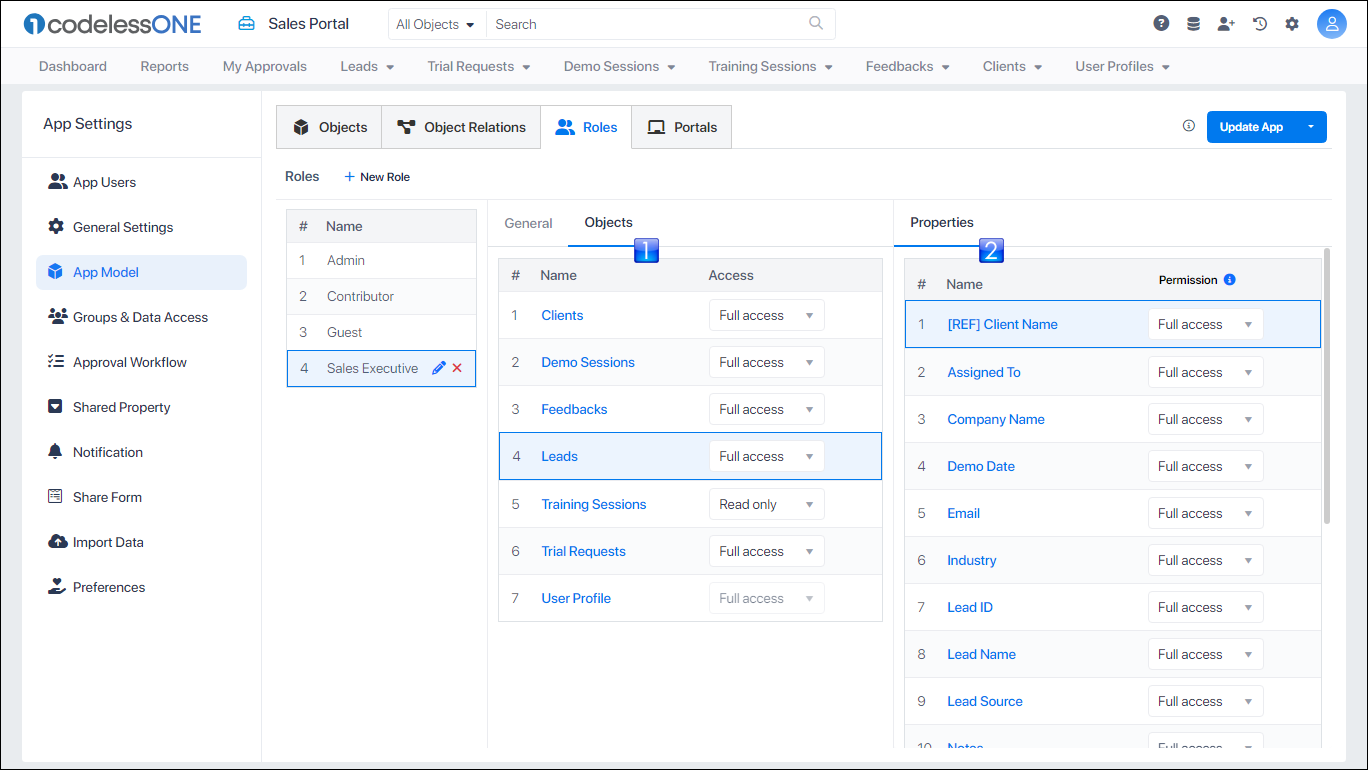
Task: Click the Permission info icon
Action: (1230, 280)
